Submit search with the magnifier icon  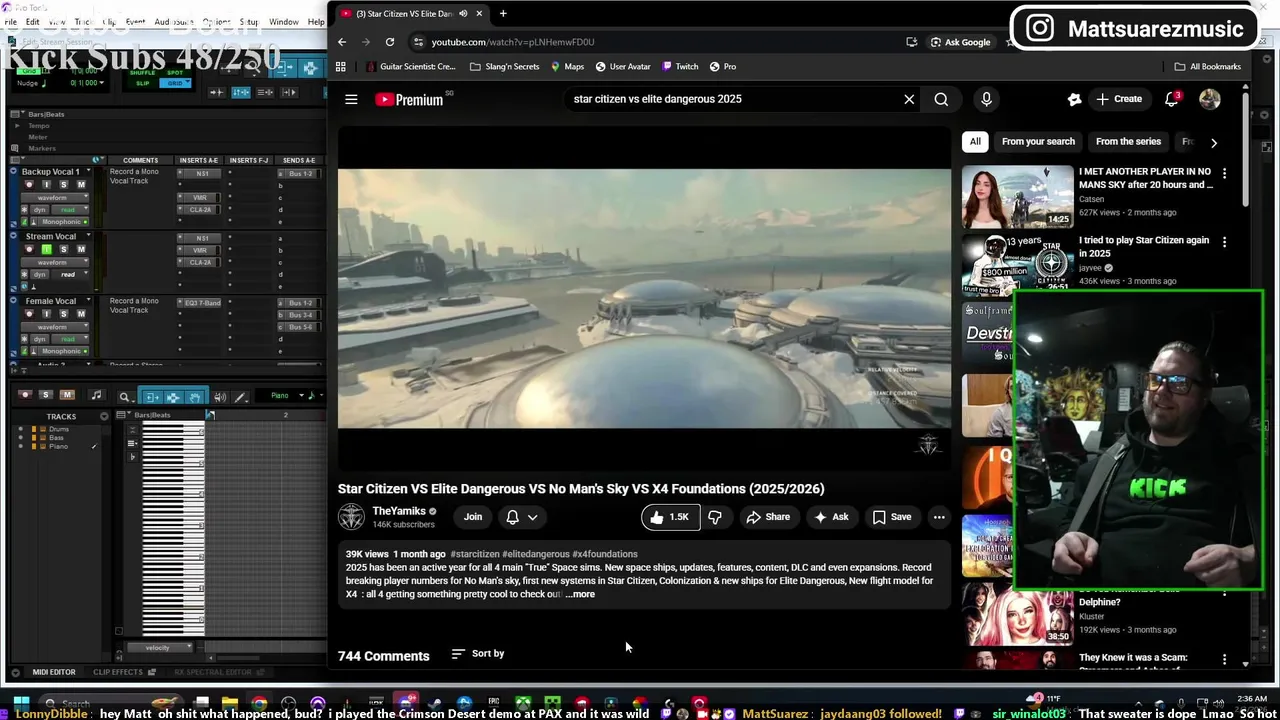pos(941,99)
